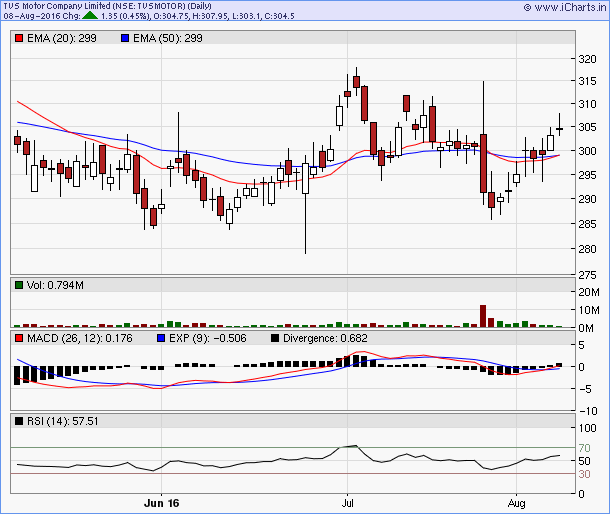The image size is (610, 514).
Task: Click the RSI 70 overbought level label
Action: 584,448
